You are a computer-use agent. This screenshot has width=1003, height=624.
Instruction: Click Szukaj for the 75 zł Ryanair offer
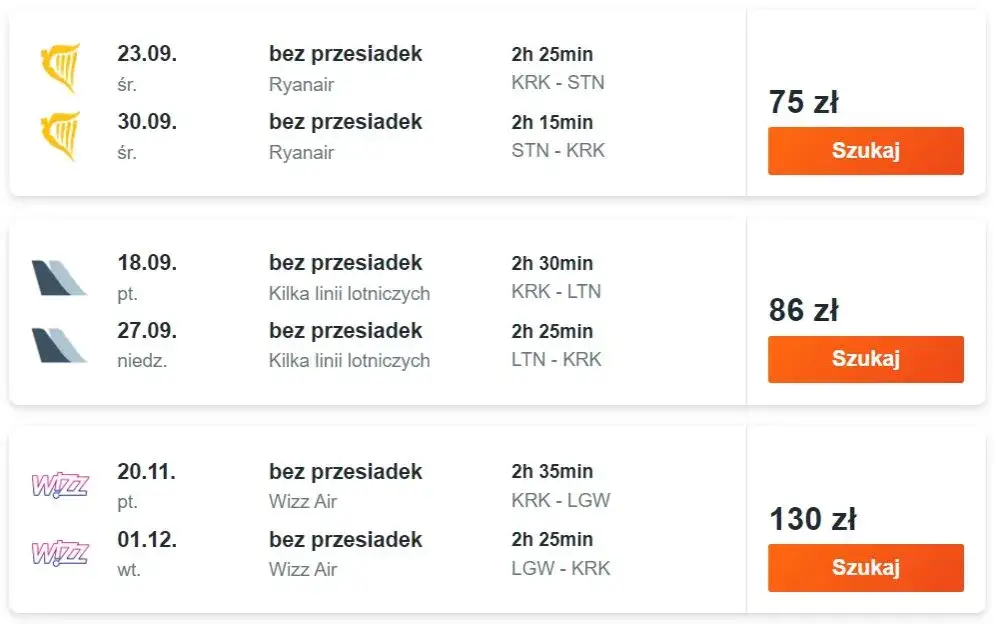click(865, 151)
